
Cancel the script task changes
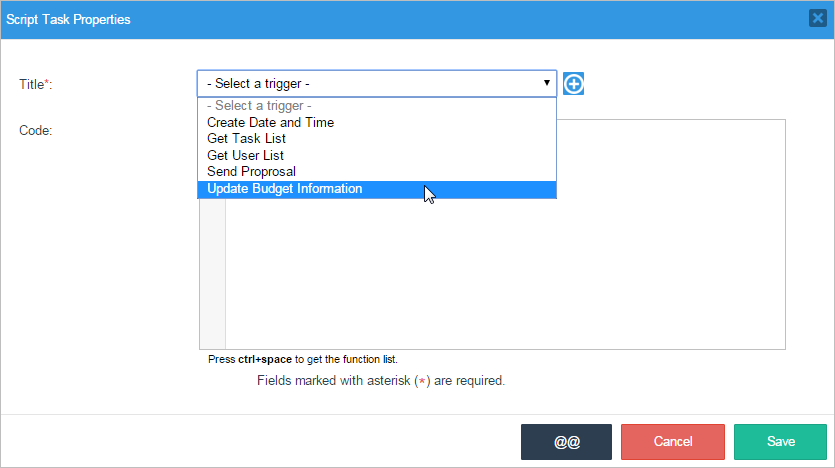point(673,442)
